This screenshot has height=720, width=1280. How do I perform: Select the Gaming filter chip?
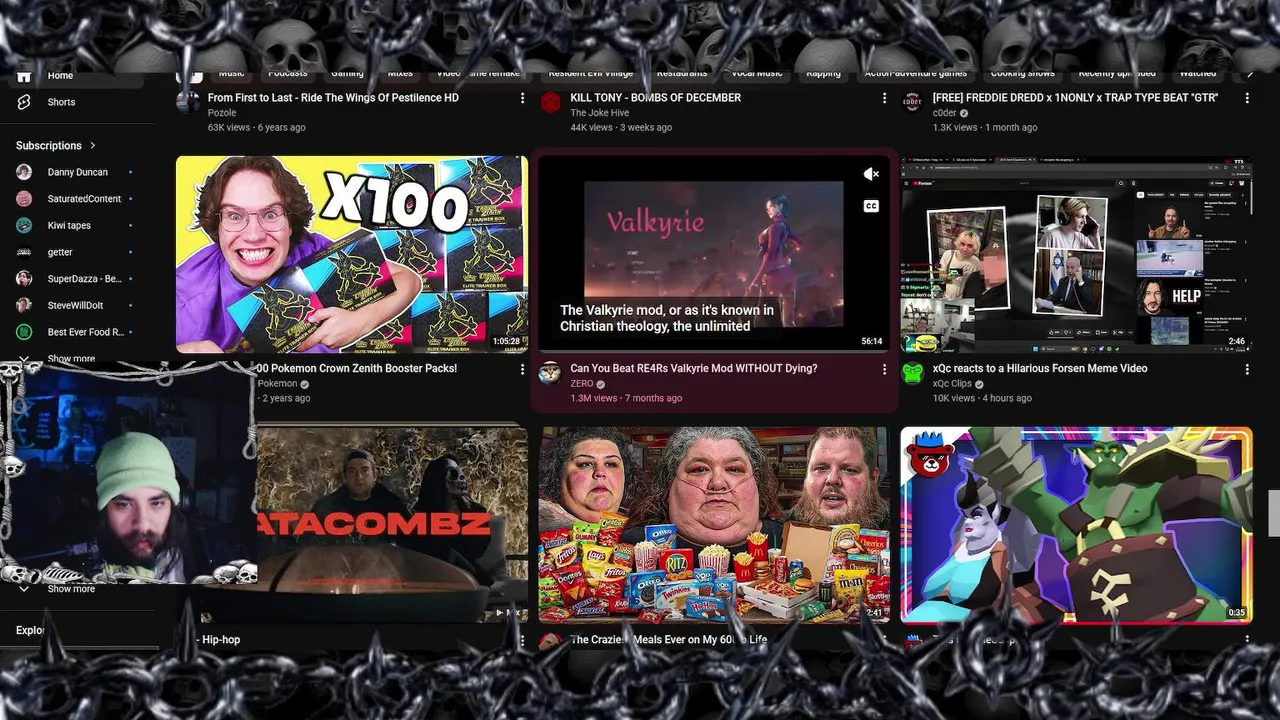(347, 73)
